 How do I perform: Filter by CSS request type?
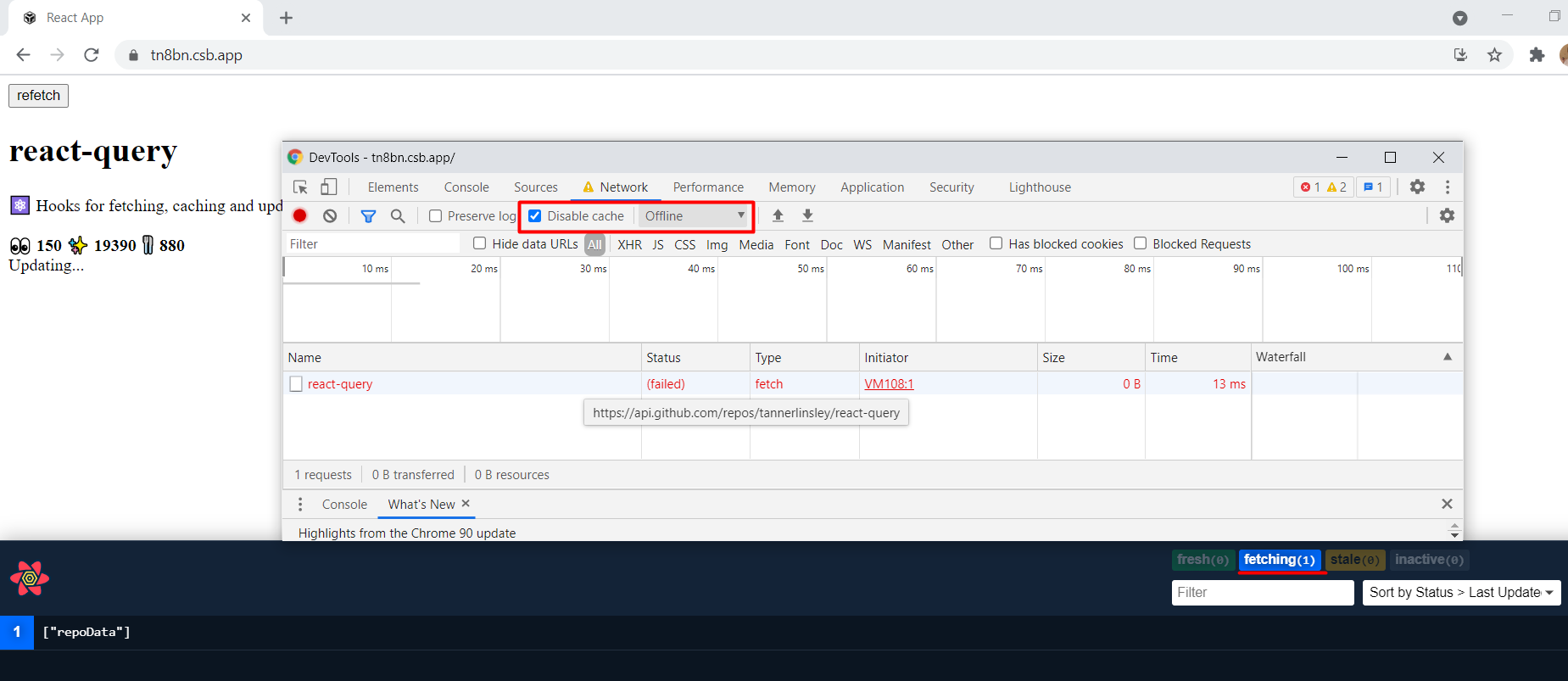[x=685, y=244]
